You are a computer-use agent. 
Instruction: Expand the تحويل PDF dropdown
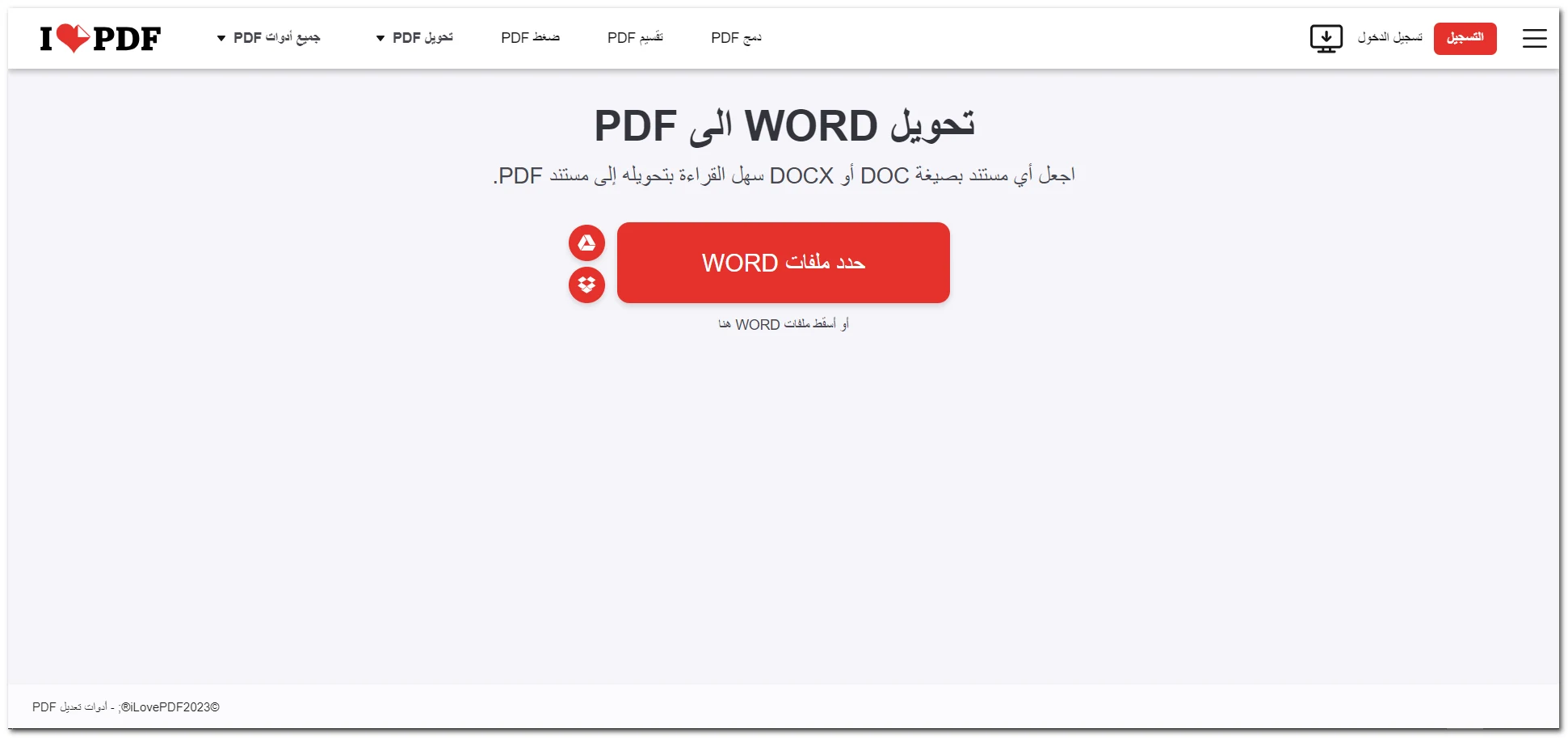(x=414, y=38)
